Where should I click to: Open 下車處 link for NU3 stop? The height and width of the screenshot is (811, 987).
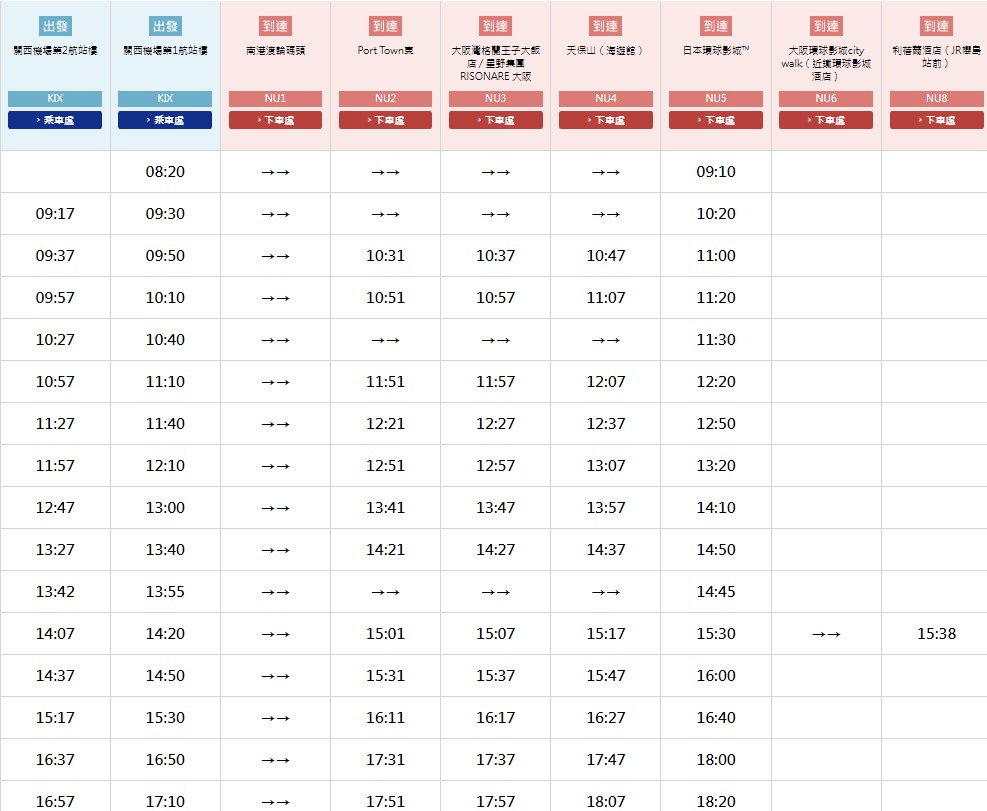pyautogui.click(x=495, y=120)
